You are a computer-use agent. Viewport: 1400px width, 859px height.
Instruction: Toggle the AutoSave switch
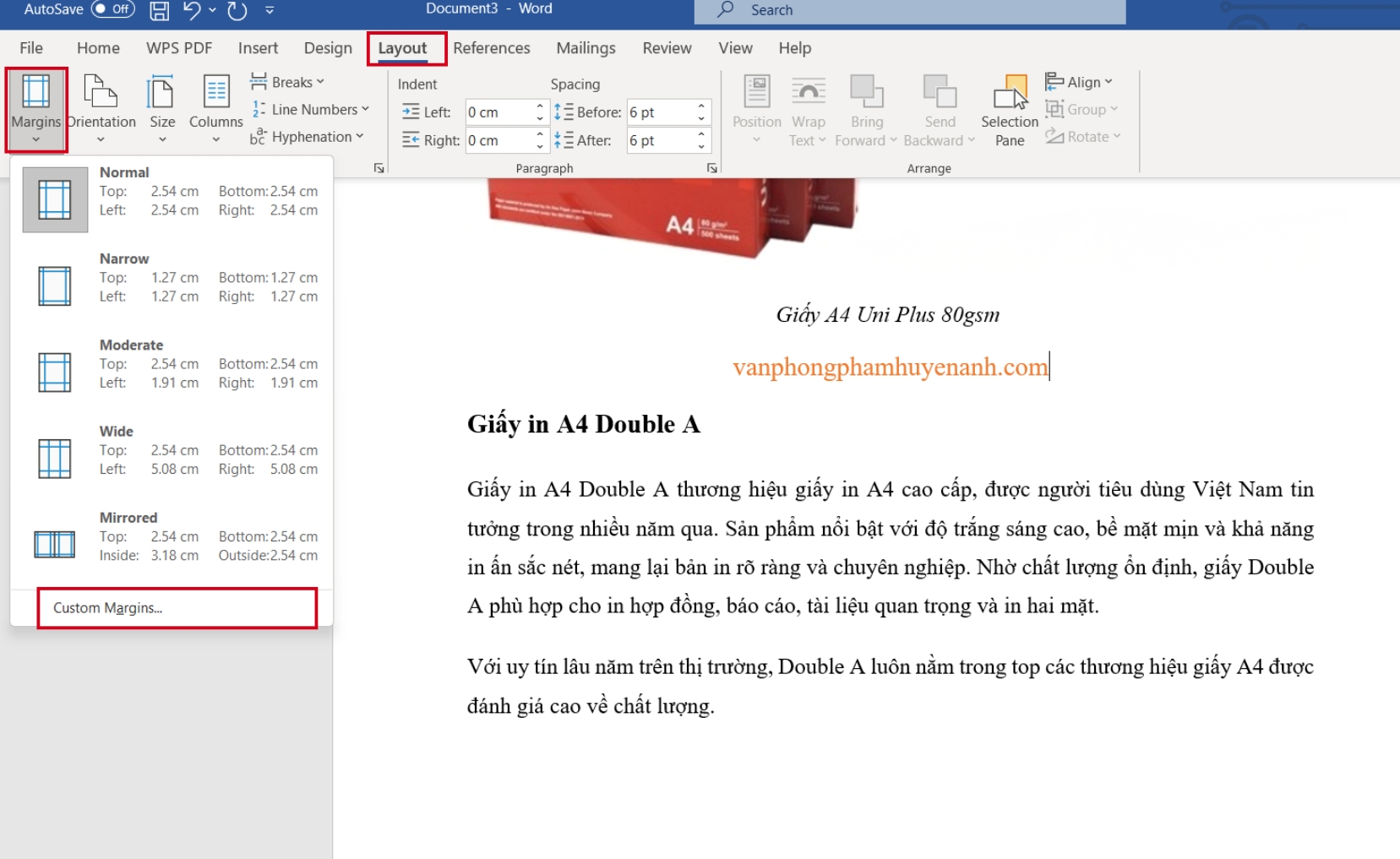113,9
